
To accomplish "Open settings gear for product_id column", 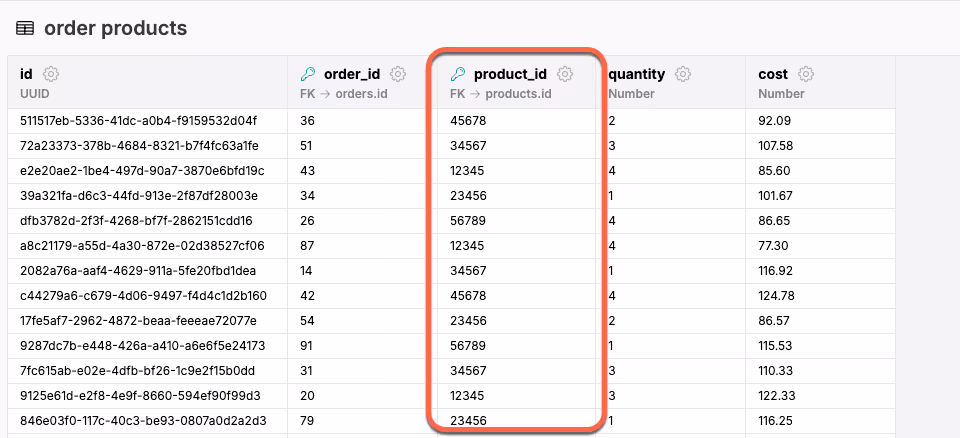I will [x=565, y=75].
